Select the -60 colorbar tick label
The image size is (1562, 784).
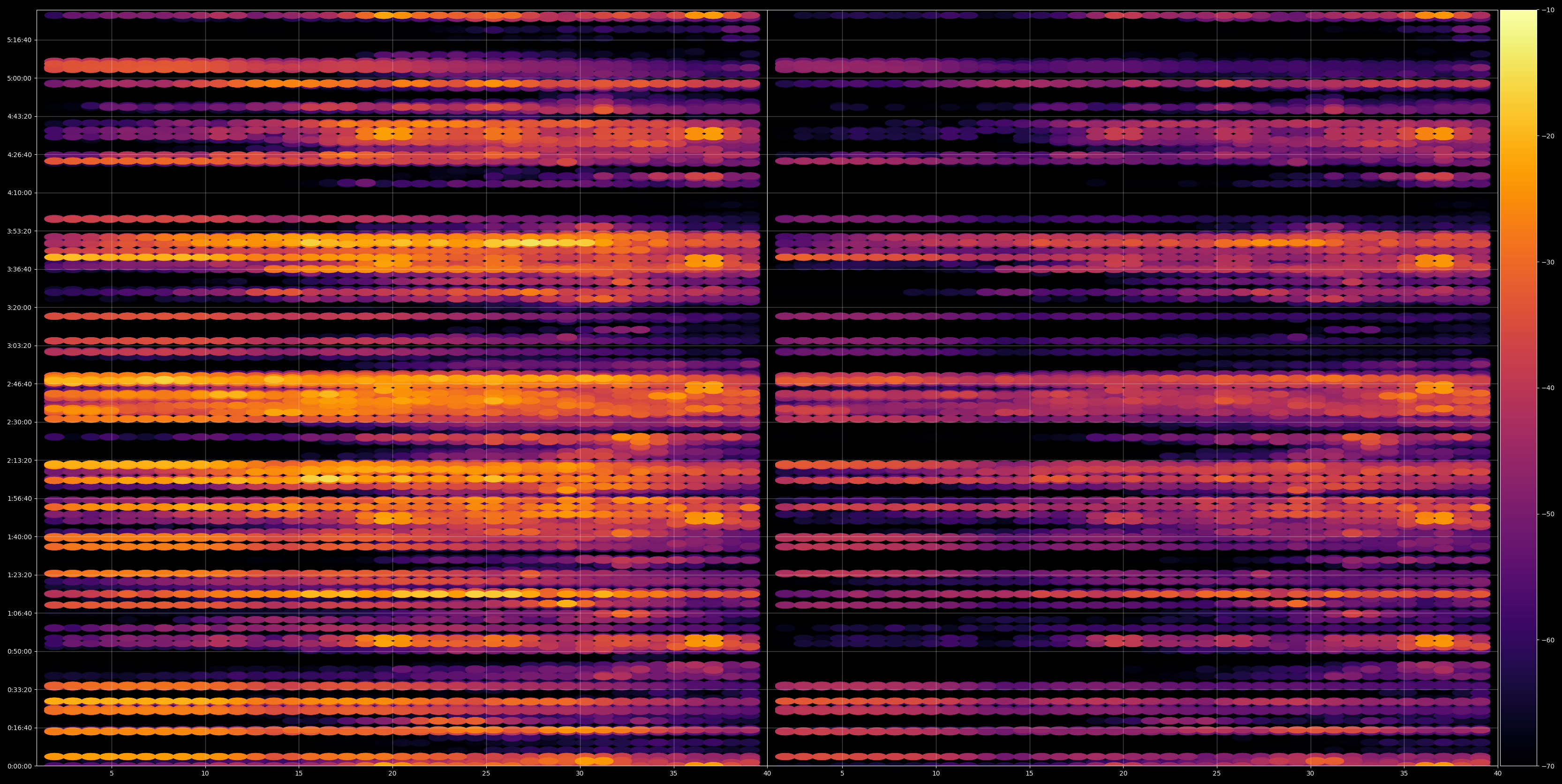[1548, 641]
